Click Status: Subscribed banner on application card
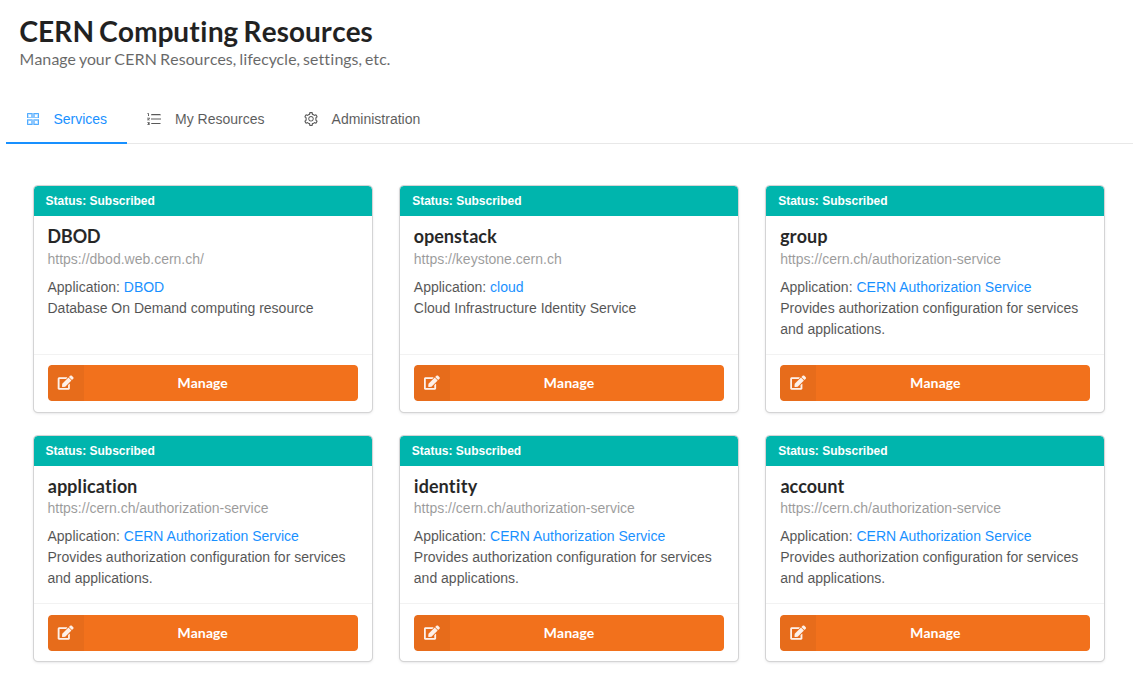The height and width of the screenshot is (689, 1134). coord(202,451)
